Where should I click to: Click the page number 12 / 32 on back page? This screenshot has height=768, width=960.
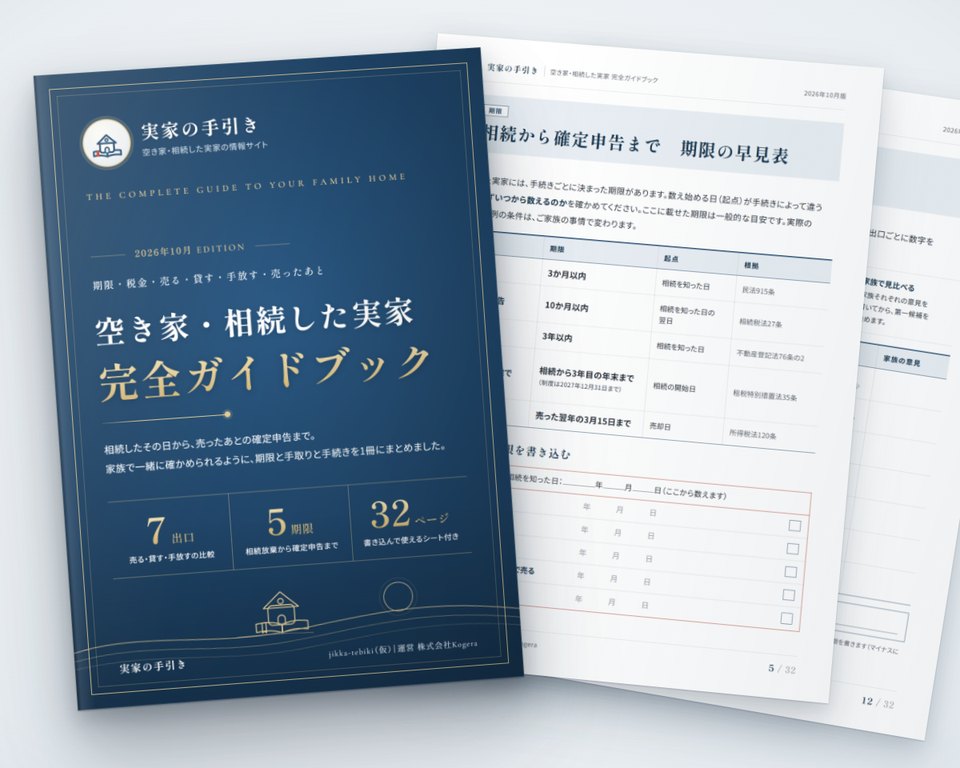(x=878, y=702)
